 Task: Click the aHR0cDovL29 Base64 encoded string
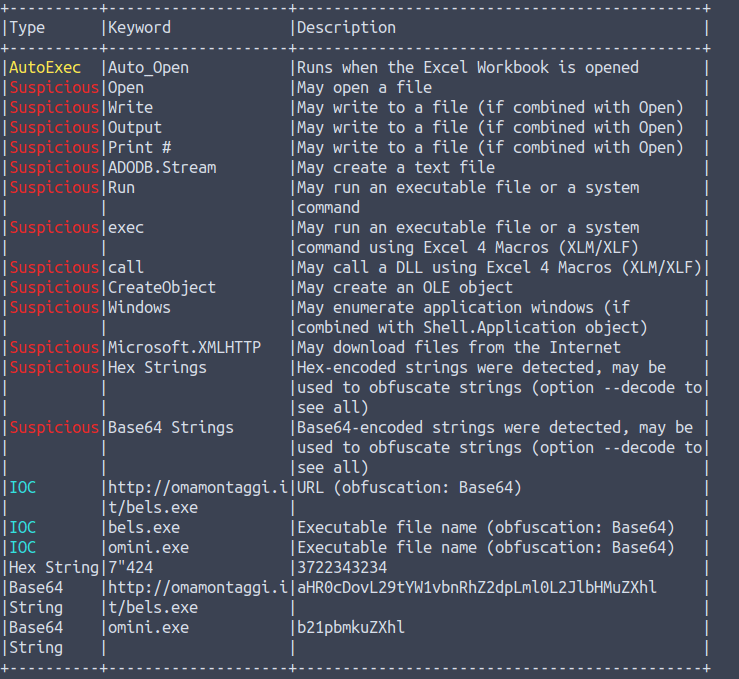[x=477, y=588]
